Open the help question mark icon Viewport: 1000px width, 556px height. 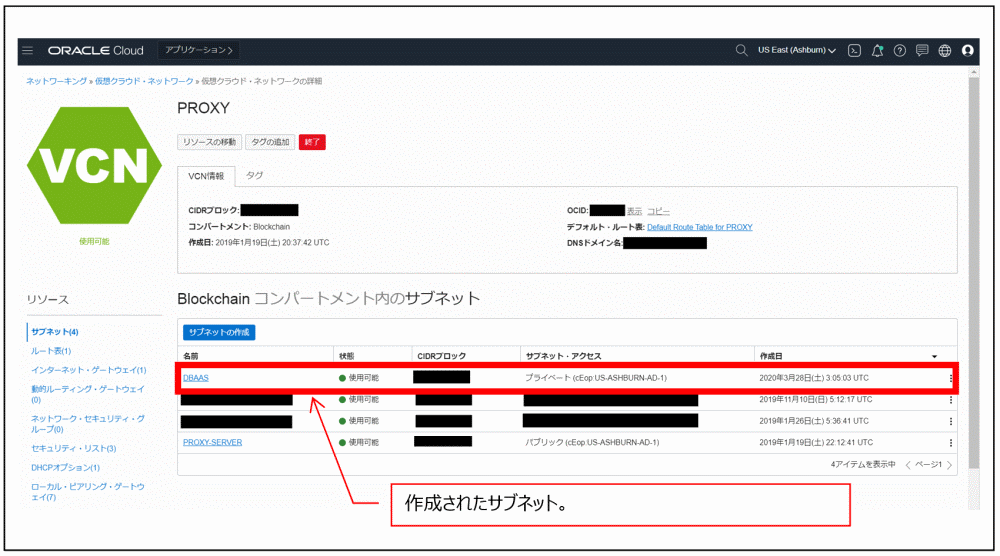click(900, 50)
